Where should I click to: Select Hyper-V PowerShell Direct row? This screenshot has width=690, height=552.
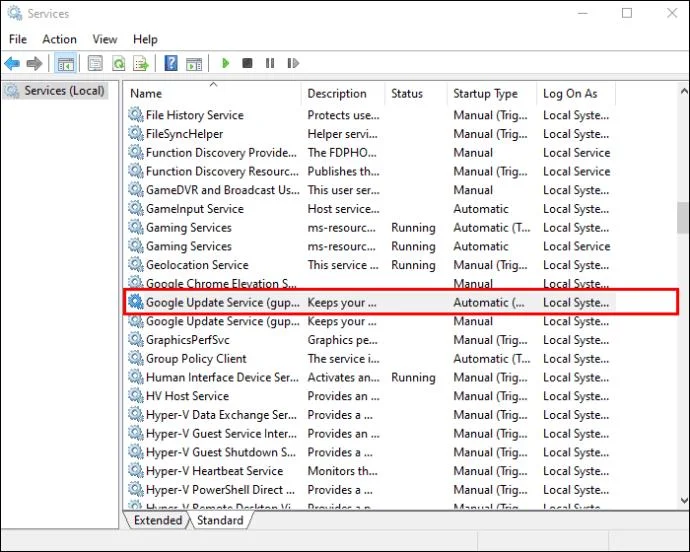click(370, 490)
